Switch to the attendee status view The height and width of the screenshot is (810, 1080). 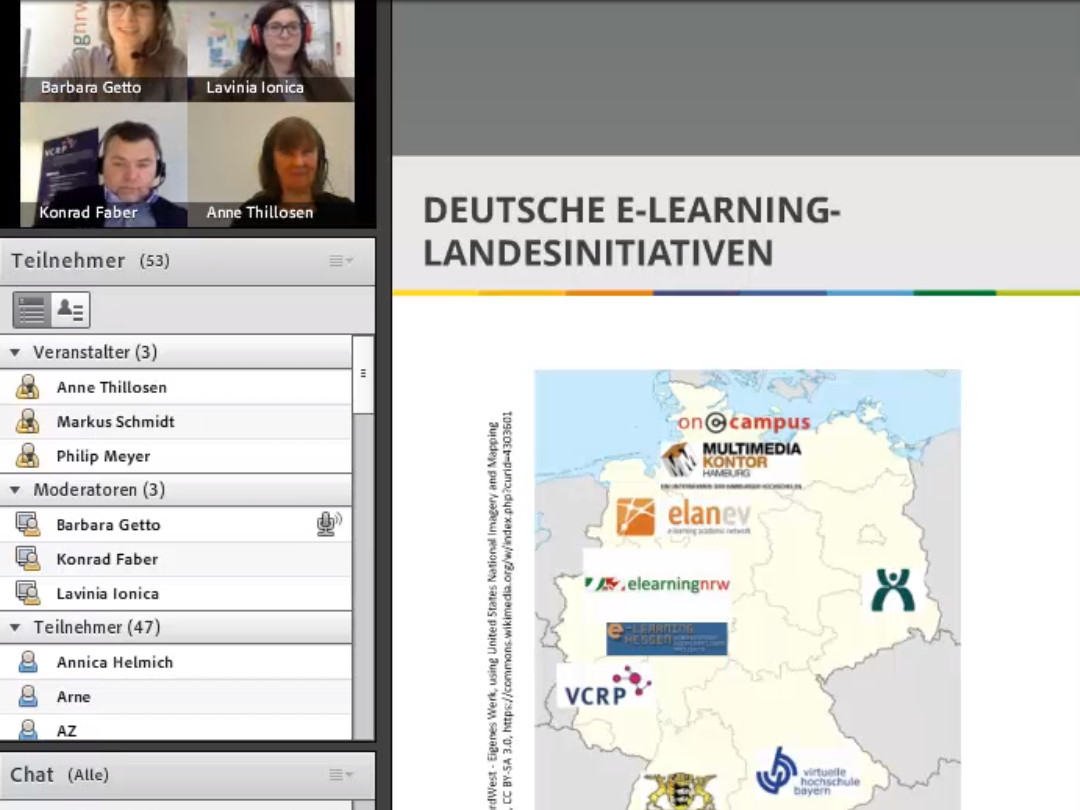tap(70, 310)
